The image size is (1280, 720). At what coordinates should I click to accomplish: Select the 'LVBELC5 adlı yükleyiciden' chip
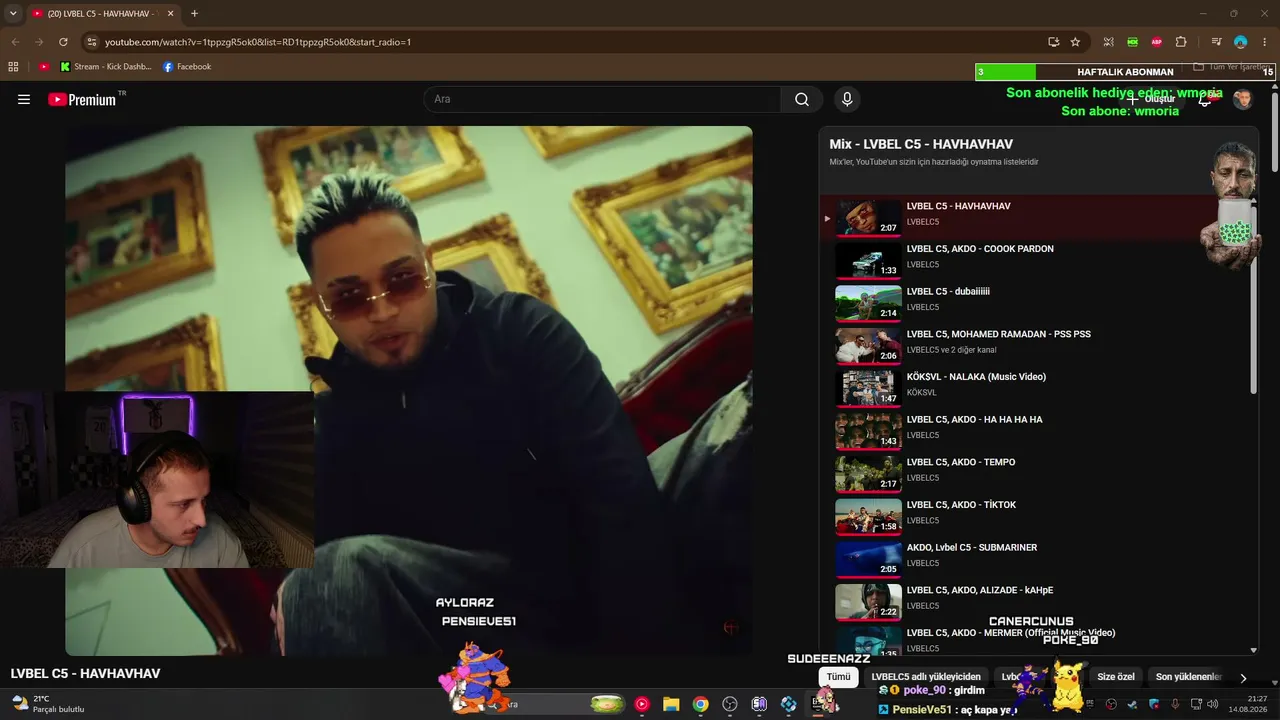(x=926, y=677)
